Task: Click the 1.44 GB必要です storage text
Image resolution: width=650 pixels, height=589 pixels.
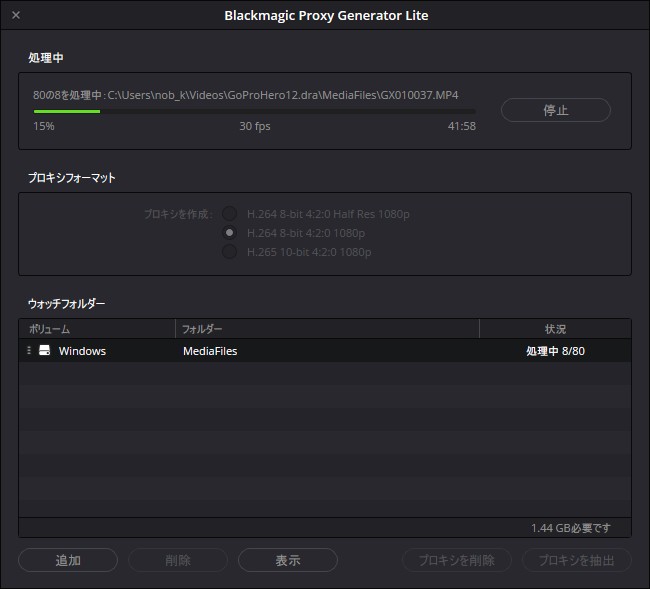Action: (571, 528)
